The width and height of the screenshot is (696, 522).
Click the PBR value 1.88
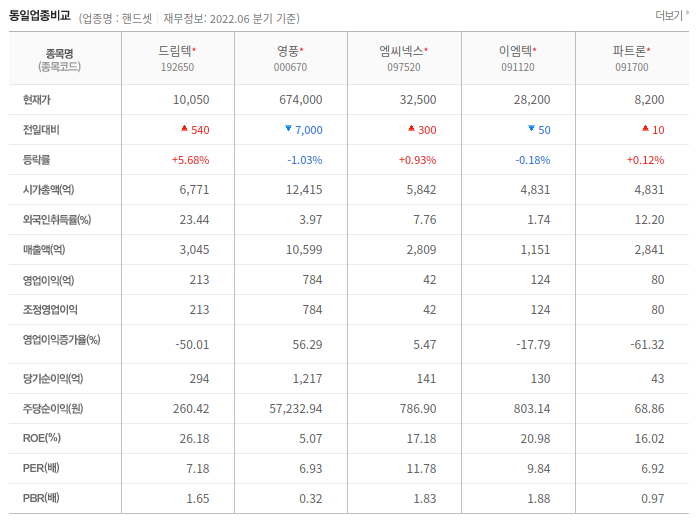[x=538, y=498]
